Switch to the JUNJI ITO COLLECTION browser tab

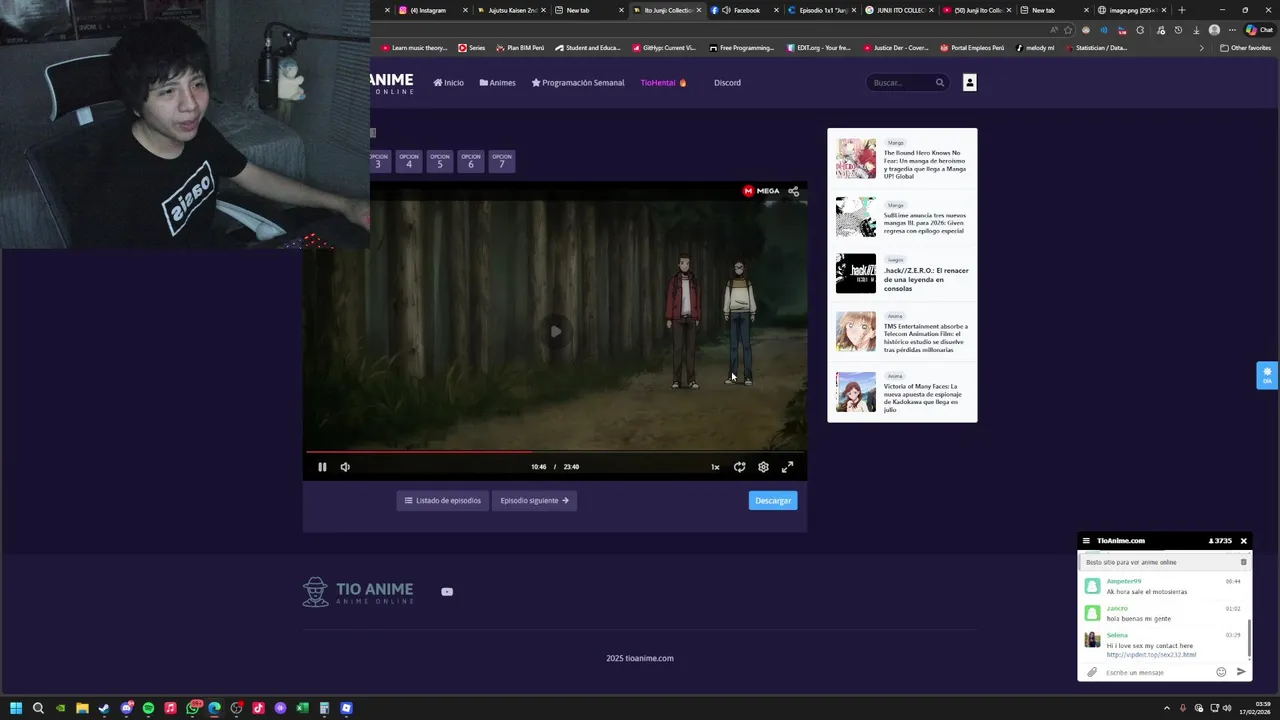[x=899, y=10]
